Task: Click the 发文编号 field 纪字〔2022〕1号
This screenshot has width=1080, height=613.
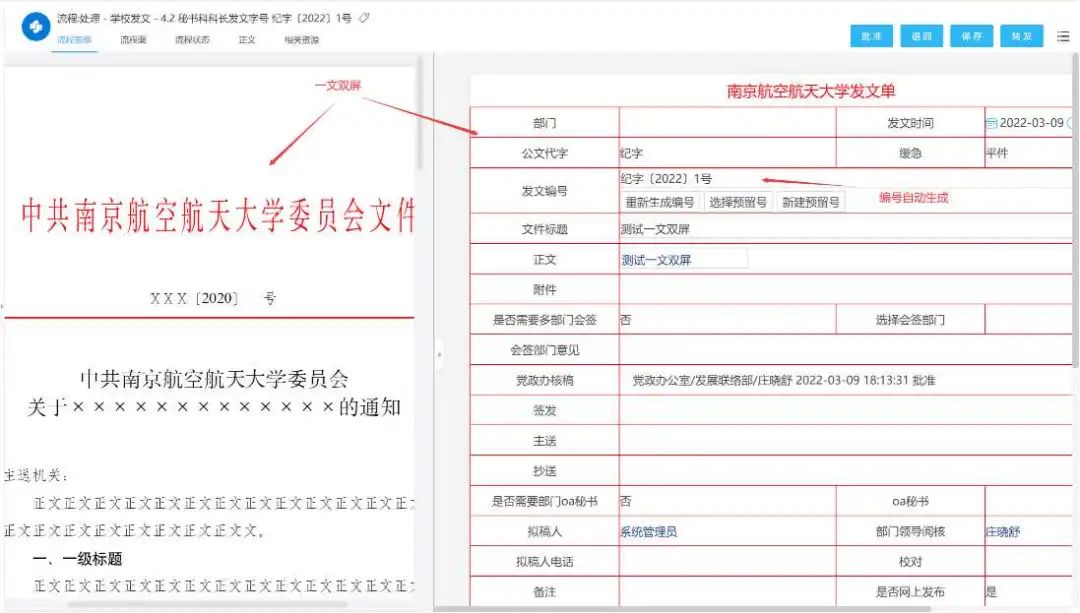Action: 666,179
